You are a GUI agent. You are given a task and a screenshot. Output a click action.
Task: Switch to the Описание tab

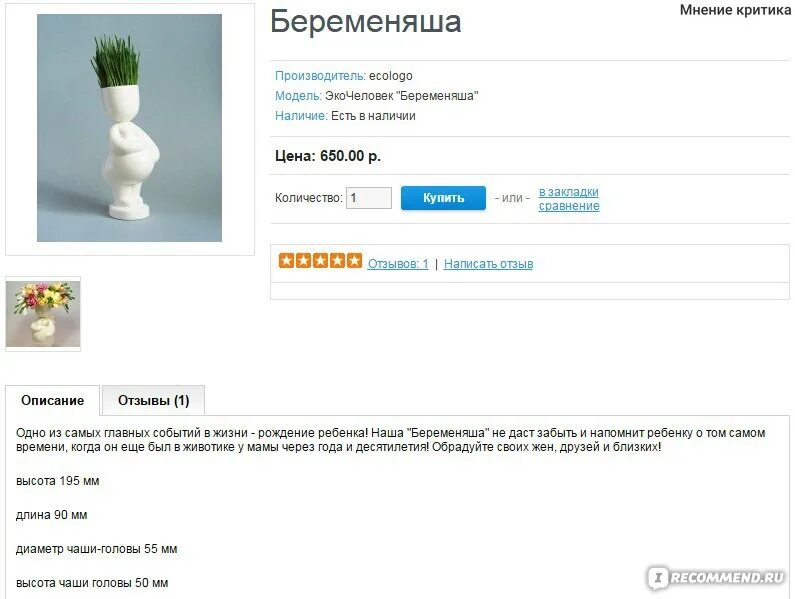[53, 400]
